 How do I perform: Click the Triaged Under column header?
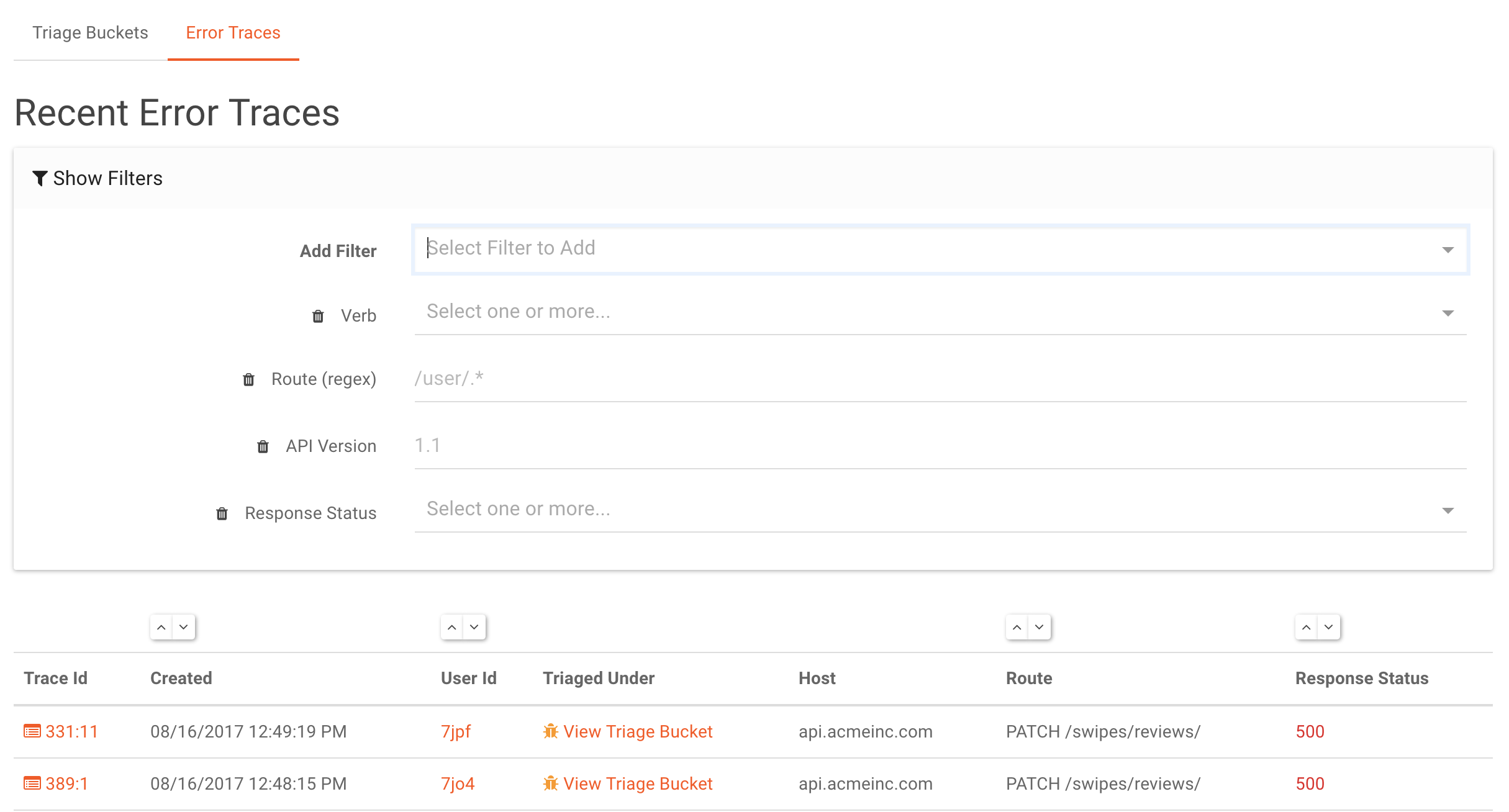click(x=599, y=678)
